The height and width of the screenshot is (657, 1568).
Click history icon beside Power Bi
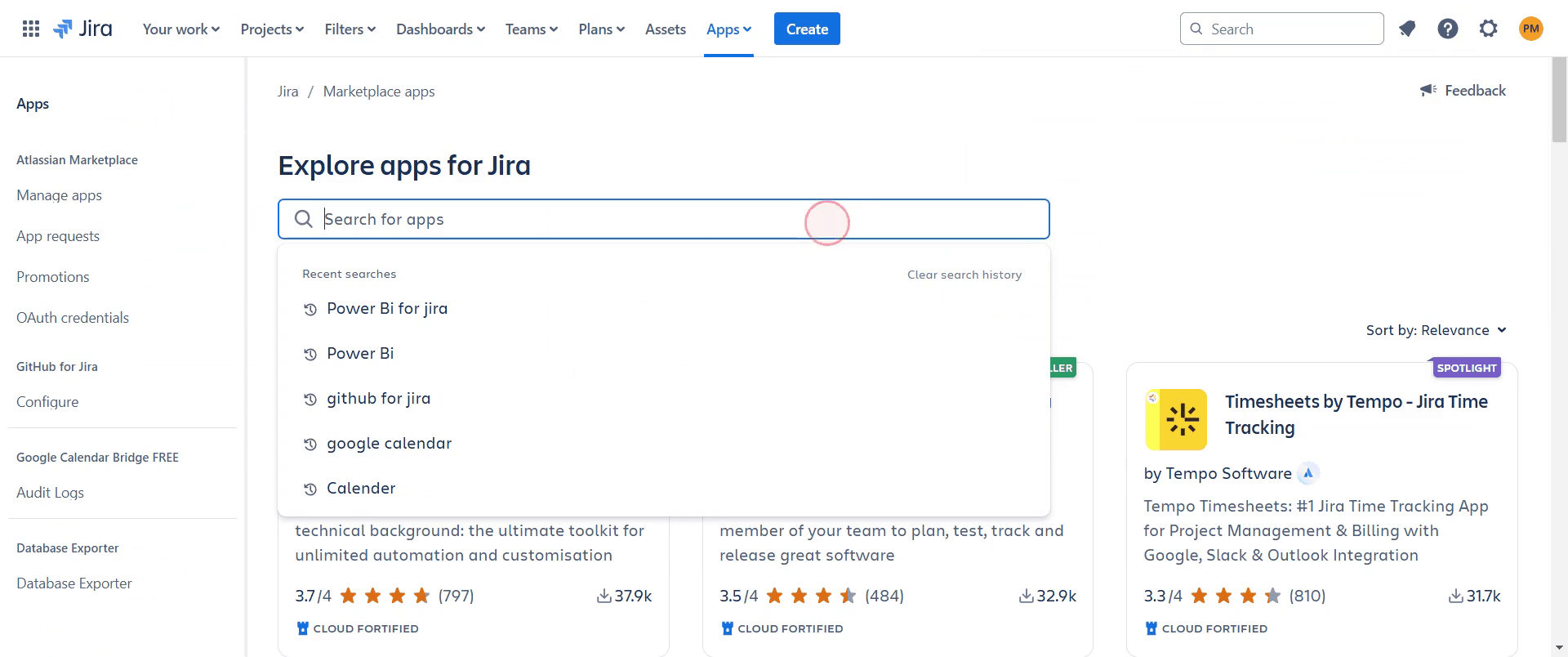[x=310, y=355]
